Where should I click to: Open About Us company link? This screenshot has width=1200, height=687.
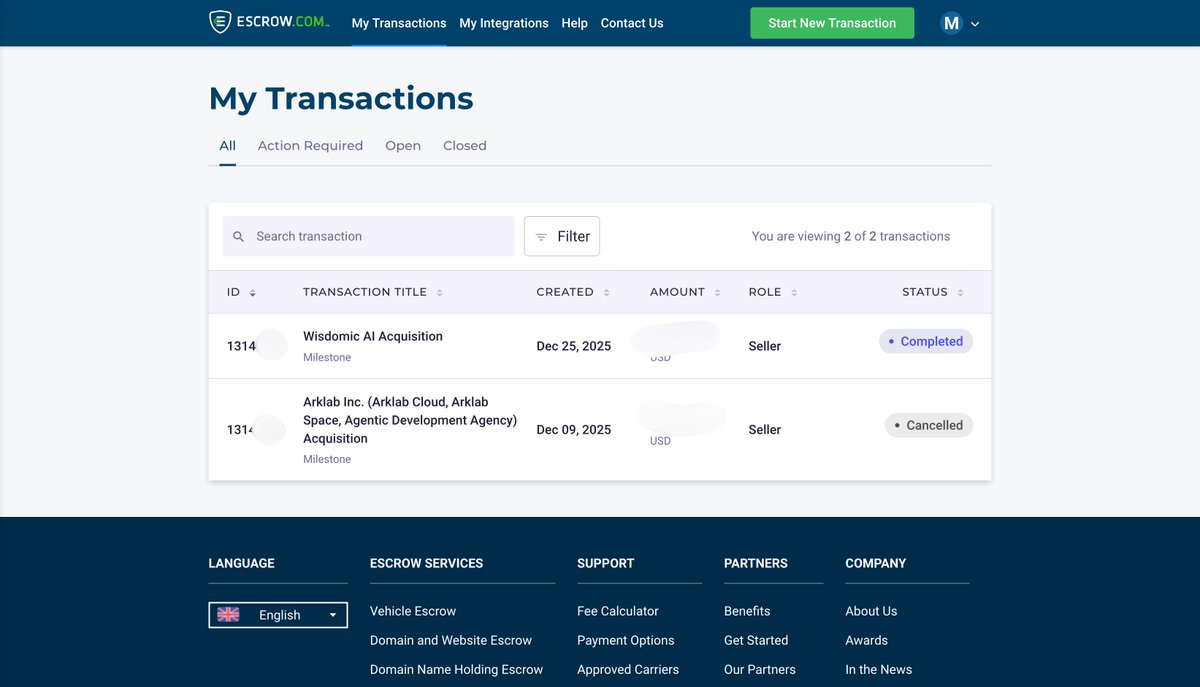coord(871,611)
